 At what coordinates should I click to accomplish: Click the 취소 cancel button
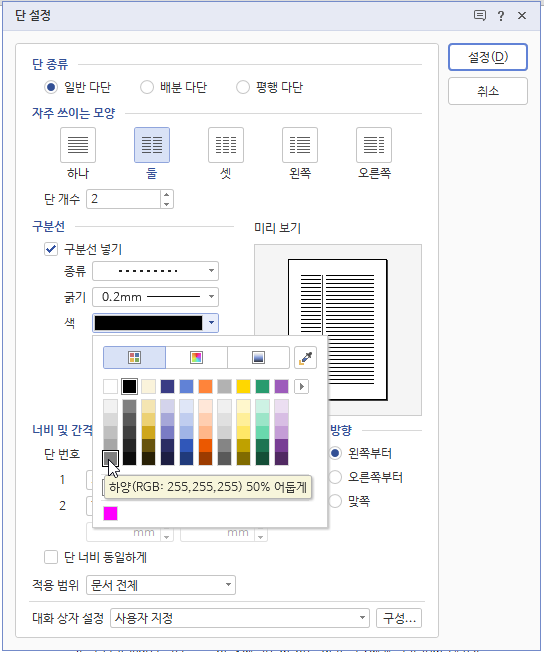488,91
